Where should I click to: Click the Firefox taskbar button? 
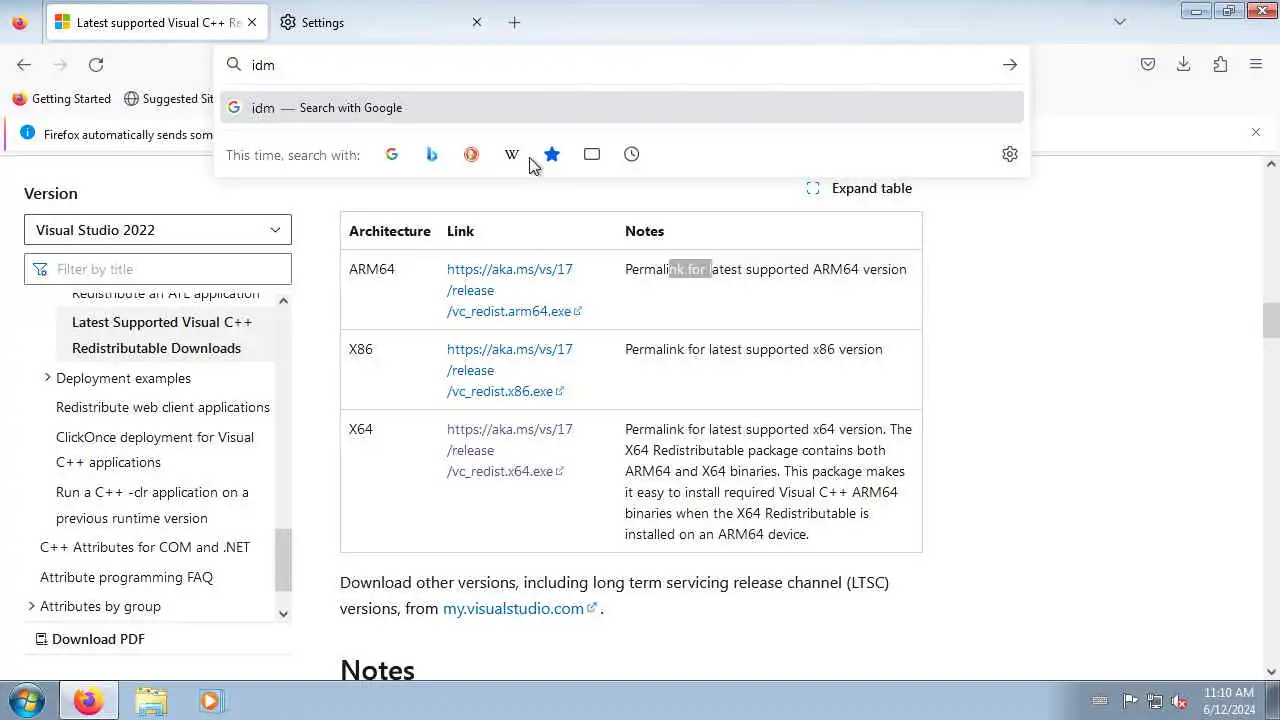(88, 701)
